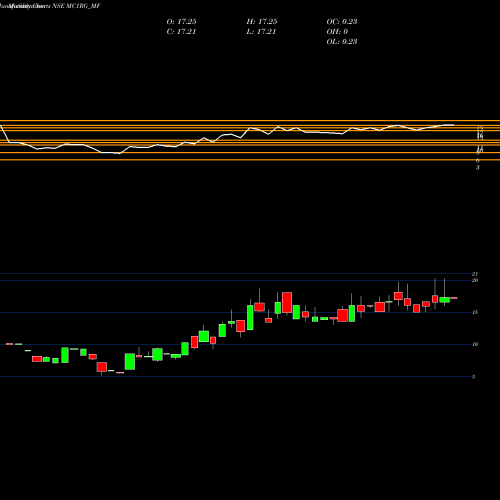Screen dimensions: 500x500
Task: Click the OC: 0.23 readout
Action: click(342, 21)
